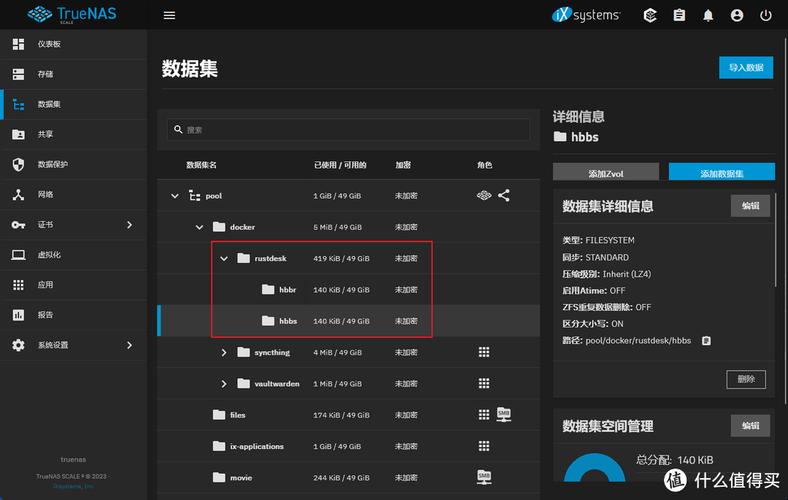Screen dimensions: 788x500
Task: Select the ix-applications dataset row
Action: [349, 446]
